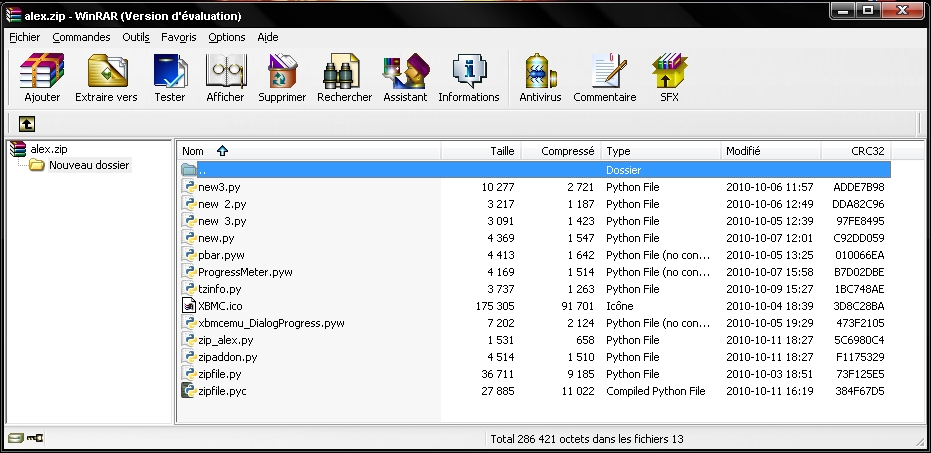931x453 pixels.
Task: Select the zipfile.pyc file row
Action: (x=222, y=391)
